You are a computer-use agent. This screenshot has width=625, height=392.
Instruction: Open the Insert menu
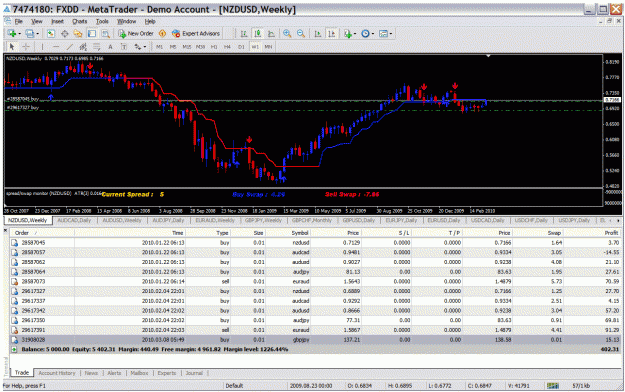[57, 22]
